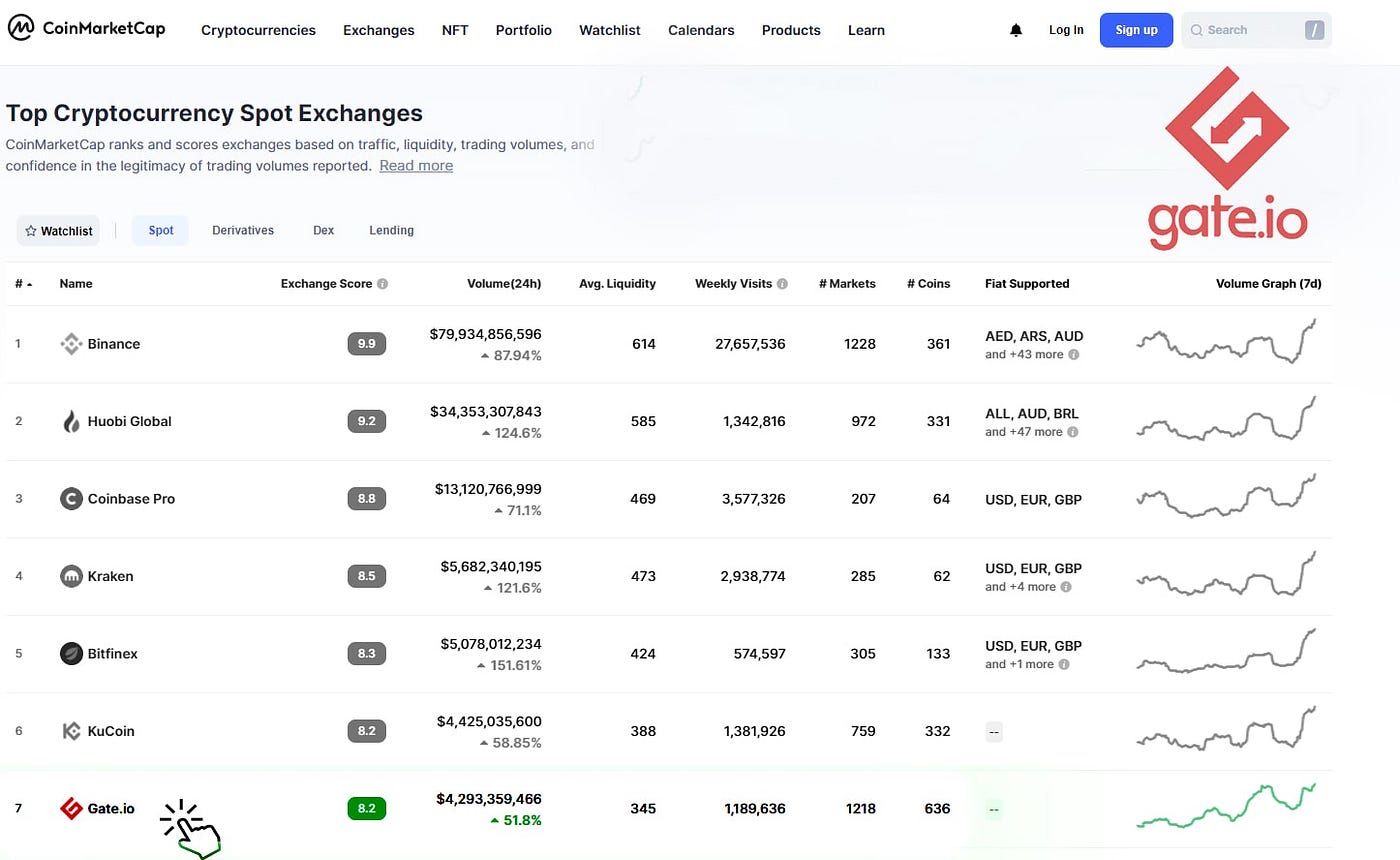Open the Portfolio page
1400x860 pixels.
(524, 30)
